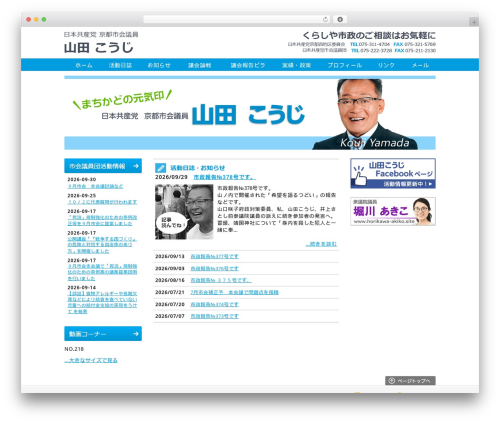
Task: Open the 市会議員団活動情報 sidebar button
Action: point(103,166)
